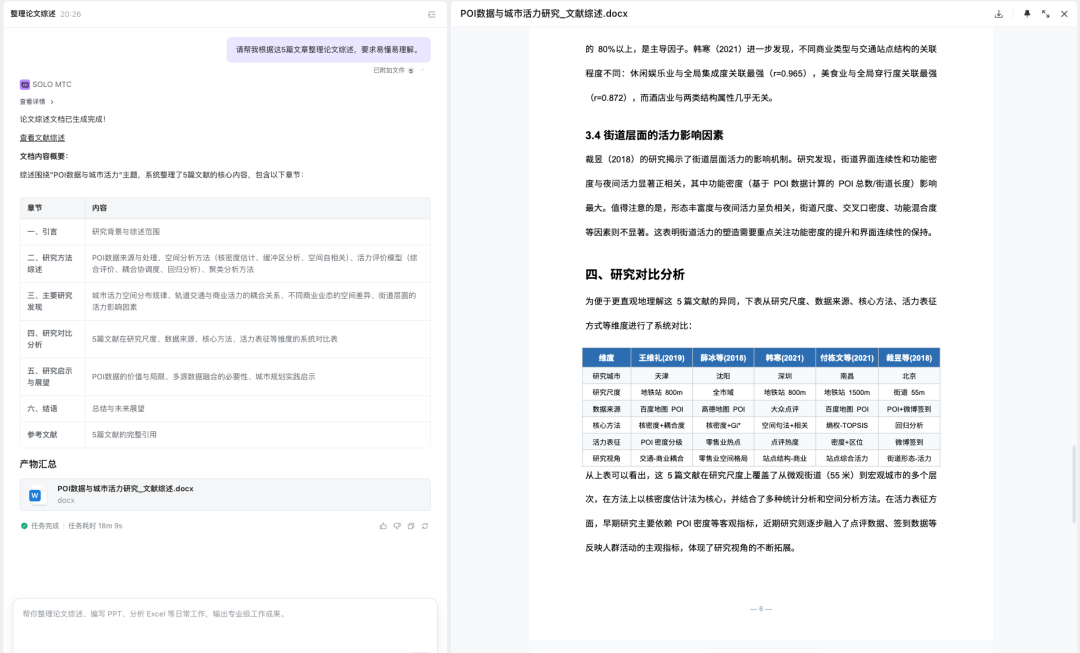This screenshot has width=1080, height=653.
Task: Click the SOLO MTC agent avatar
Action: 23,84
